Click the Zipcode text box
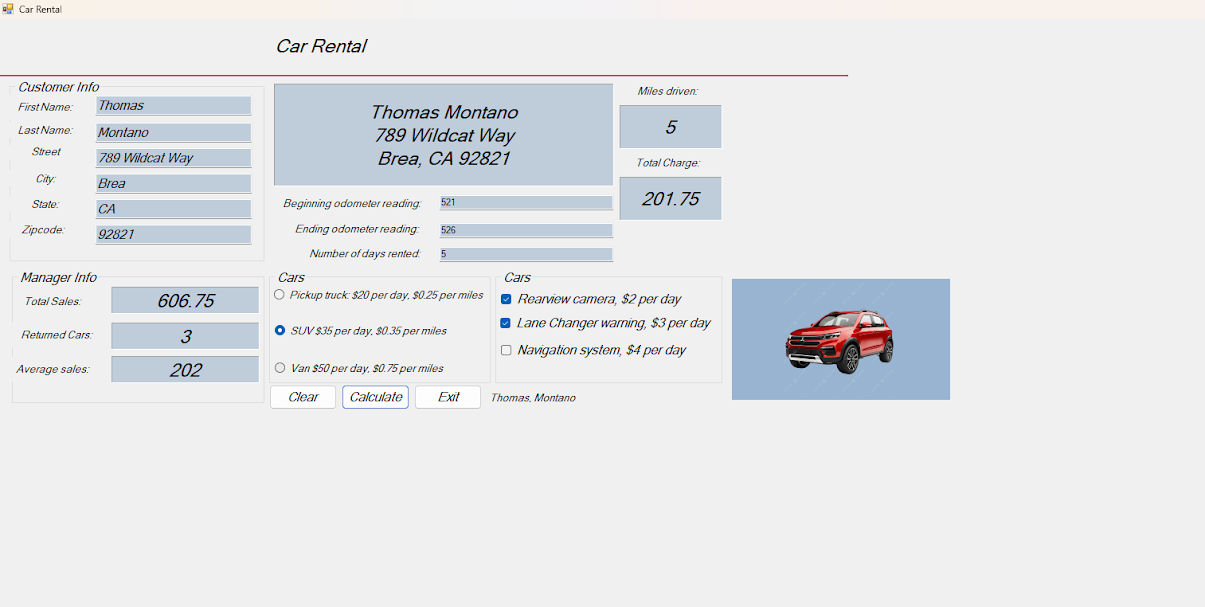 click(x=173, y=234)
